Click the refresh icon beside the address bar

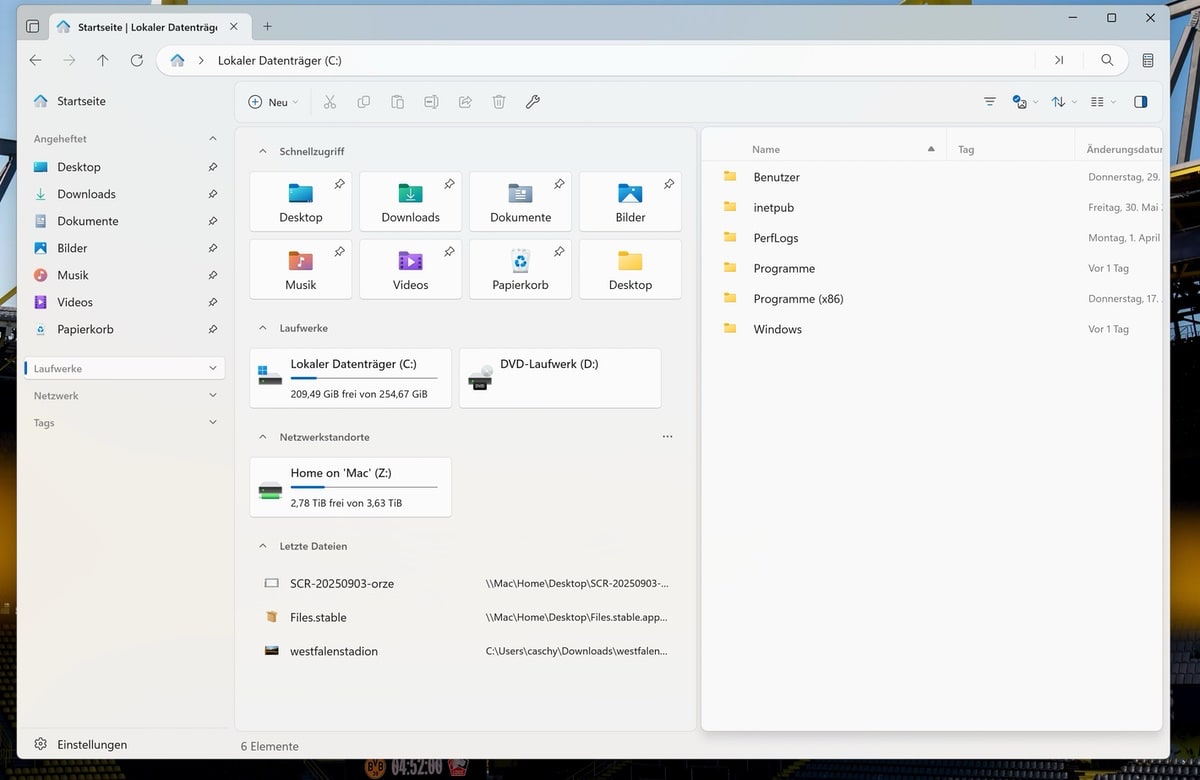coord(137,60)
